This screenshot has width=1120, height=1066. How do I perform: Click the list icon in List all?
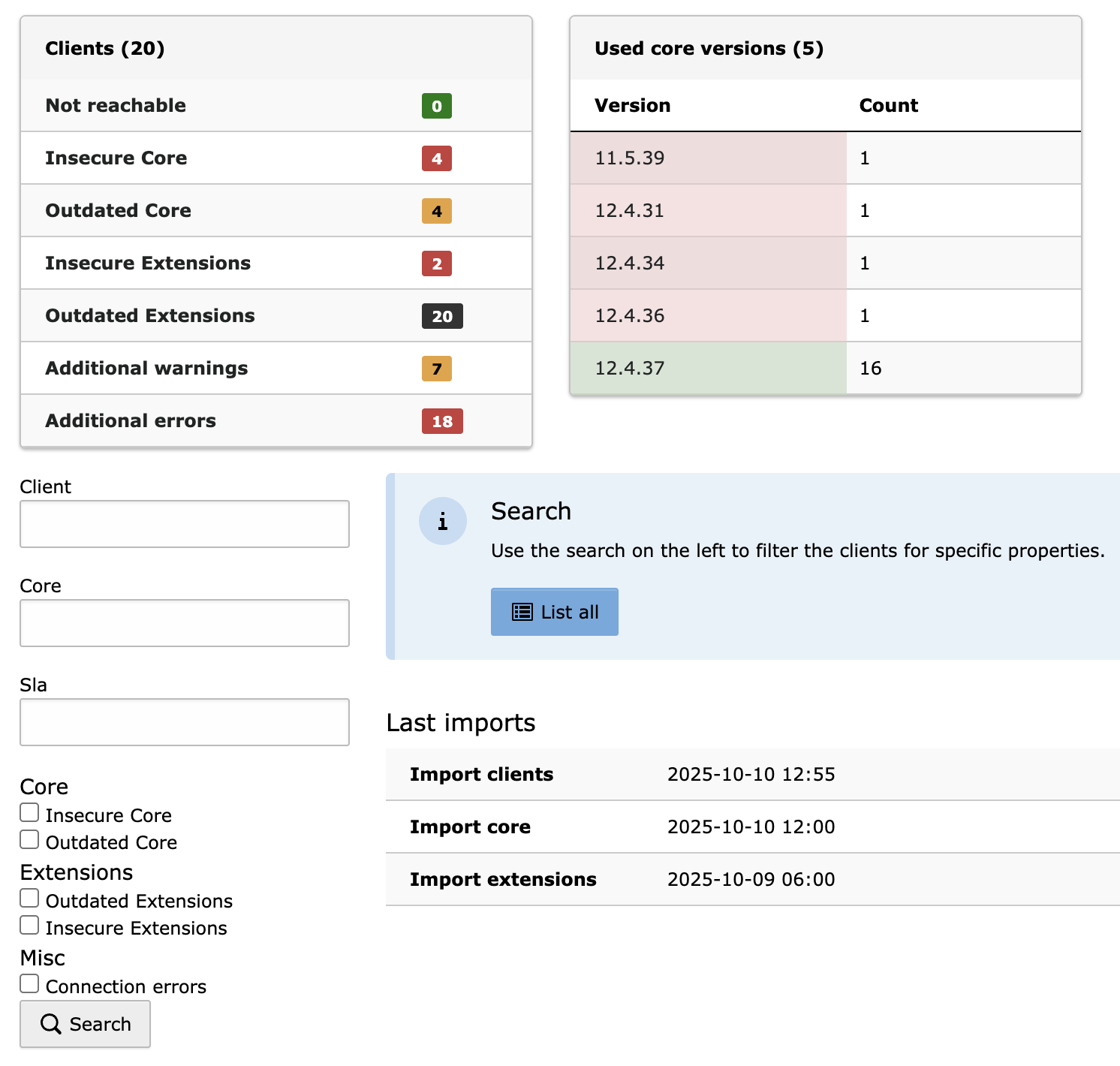pyautogui.click(x=522, y=612)
